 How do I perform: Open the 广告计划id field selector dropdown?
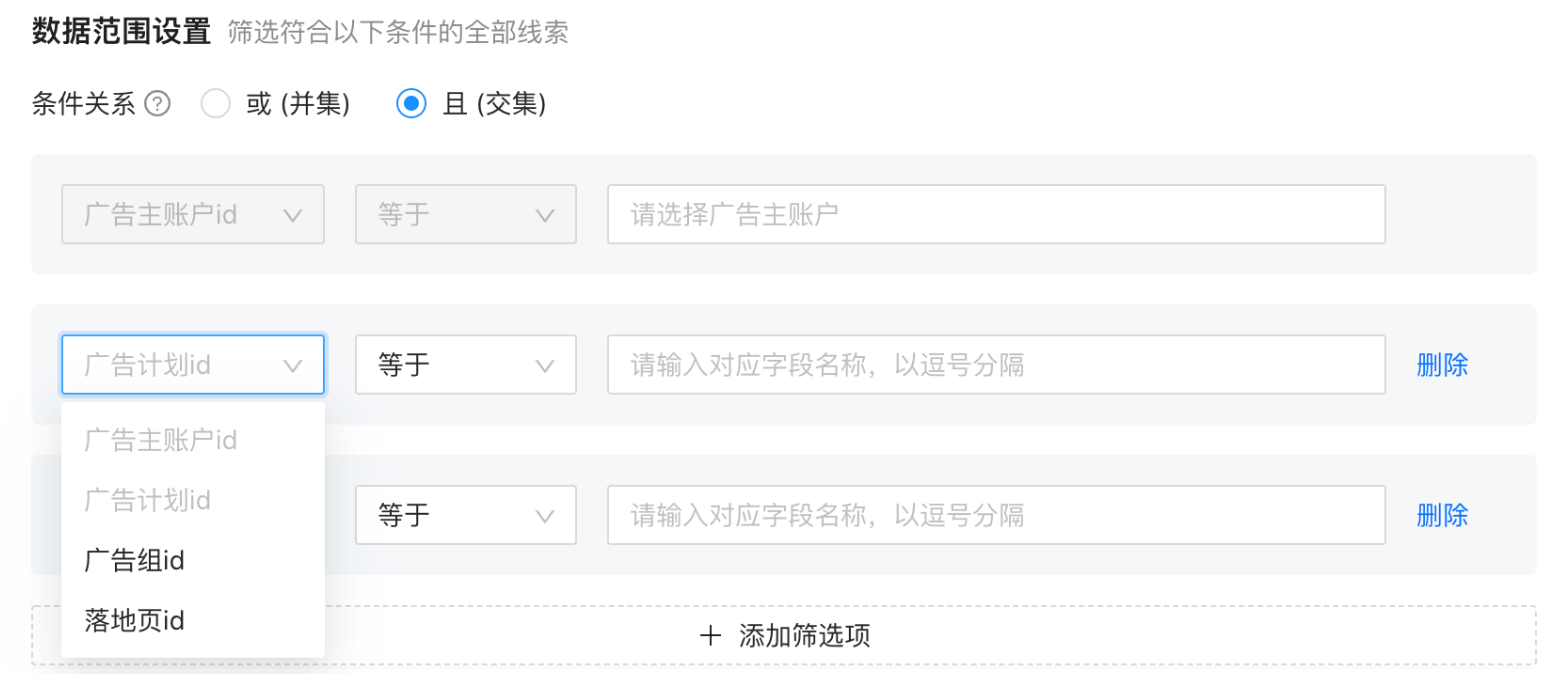193,364
